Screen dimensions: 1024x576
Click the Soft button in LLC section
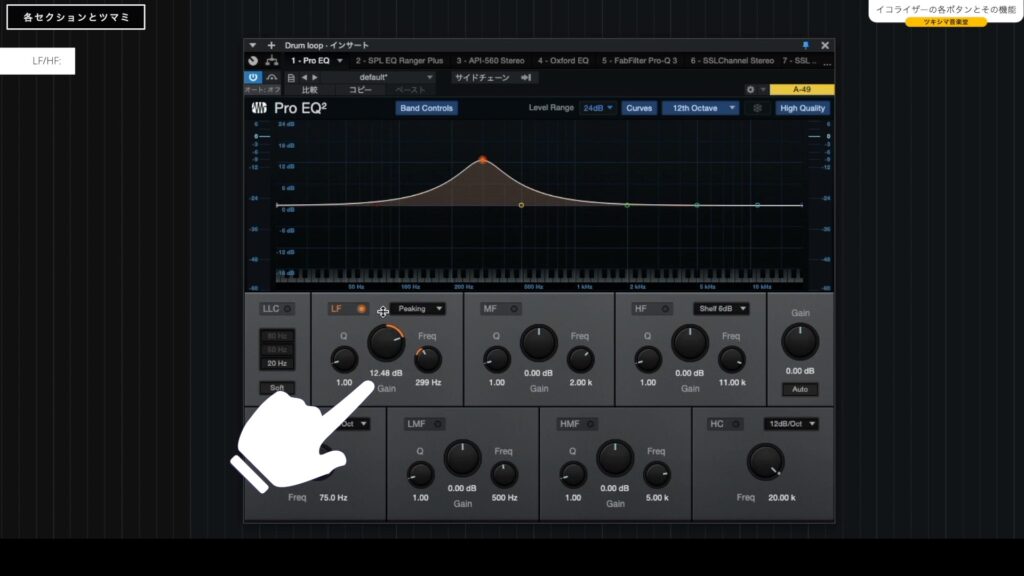point(277,388)
